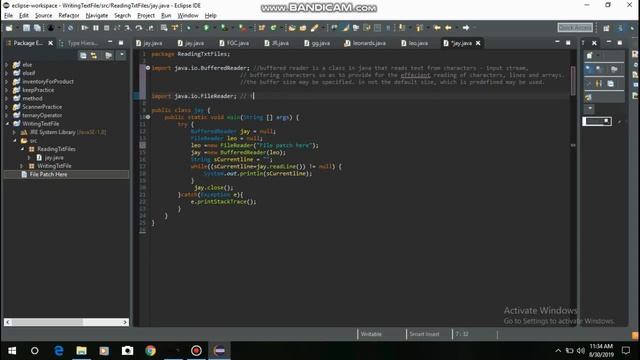The image size is (640, 360).
Task: Switch to the leo.java editor tab
Action: point(415,43)
